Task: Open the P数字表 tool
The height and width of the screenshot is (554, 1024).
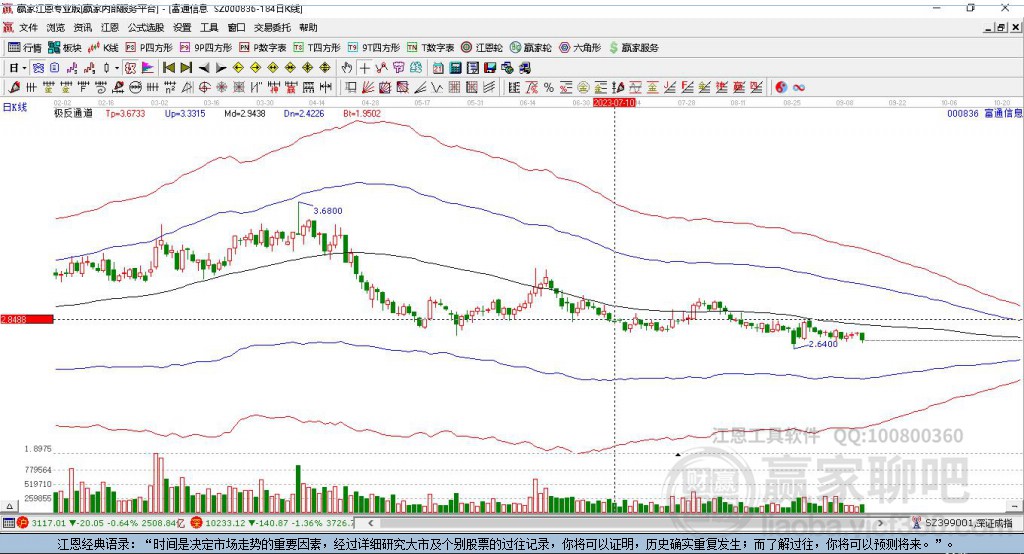Action: coord(263,48)
